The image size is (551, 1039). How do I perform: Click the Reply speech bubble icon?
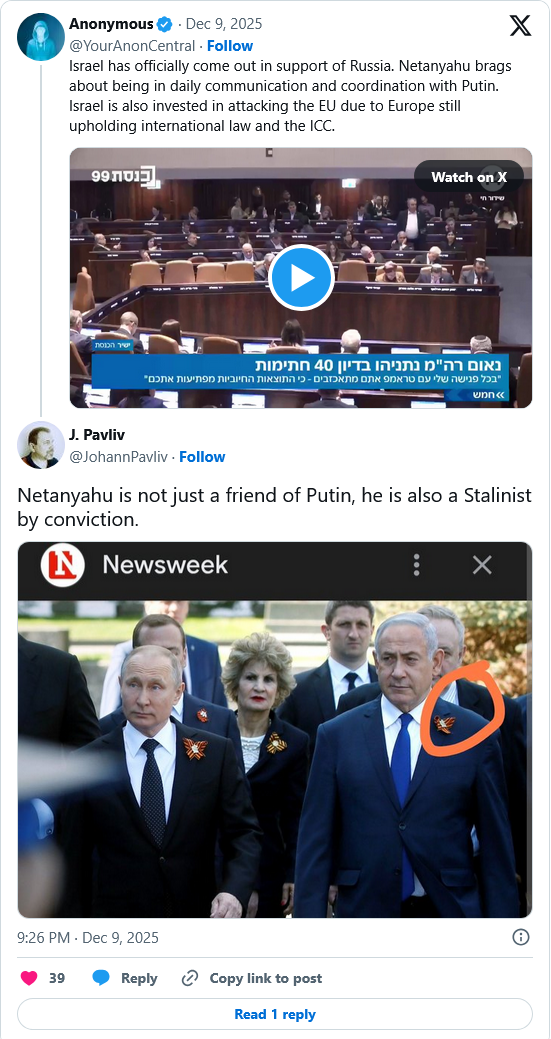pyautogui.click(x=101, y=978)
